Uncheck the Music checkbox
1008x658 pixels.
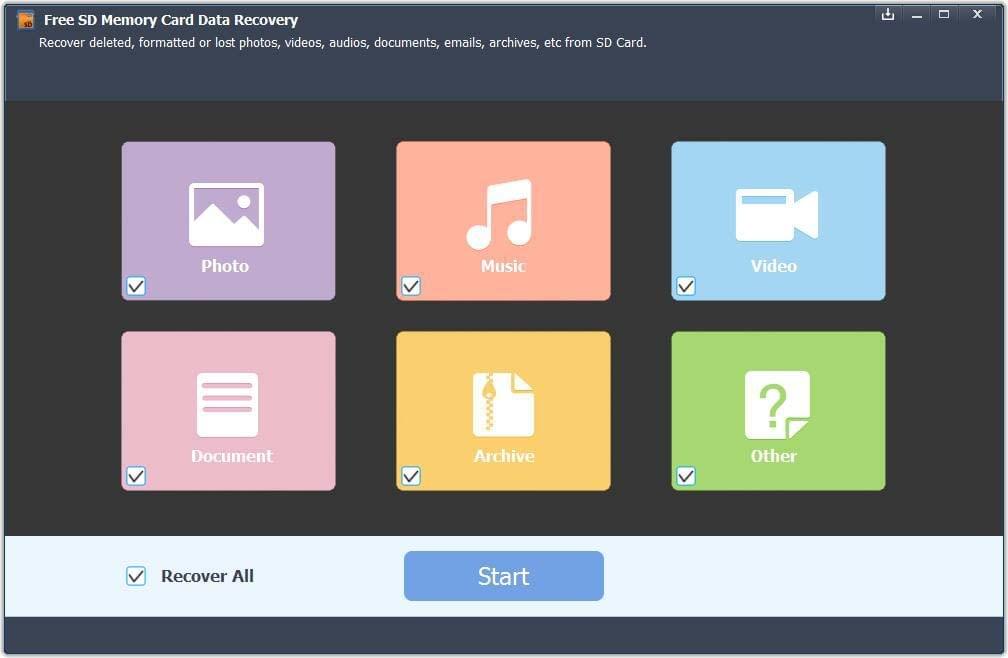click(x=411, y=286)
